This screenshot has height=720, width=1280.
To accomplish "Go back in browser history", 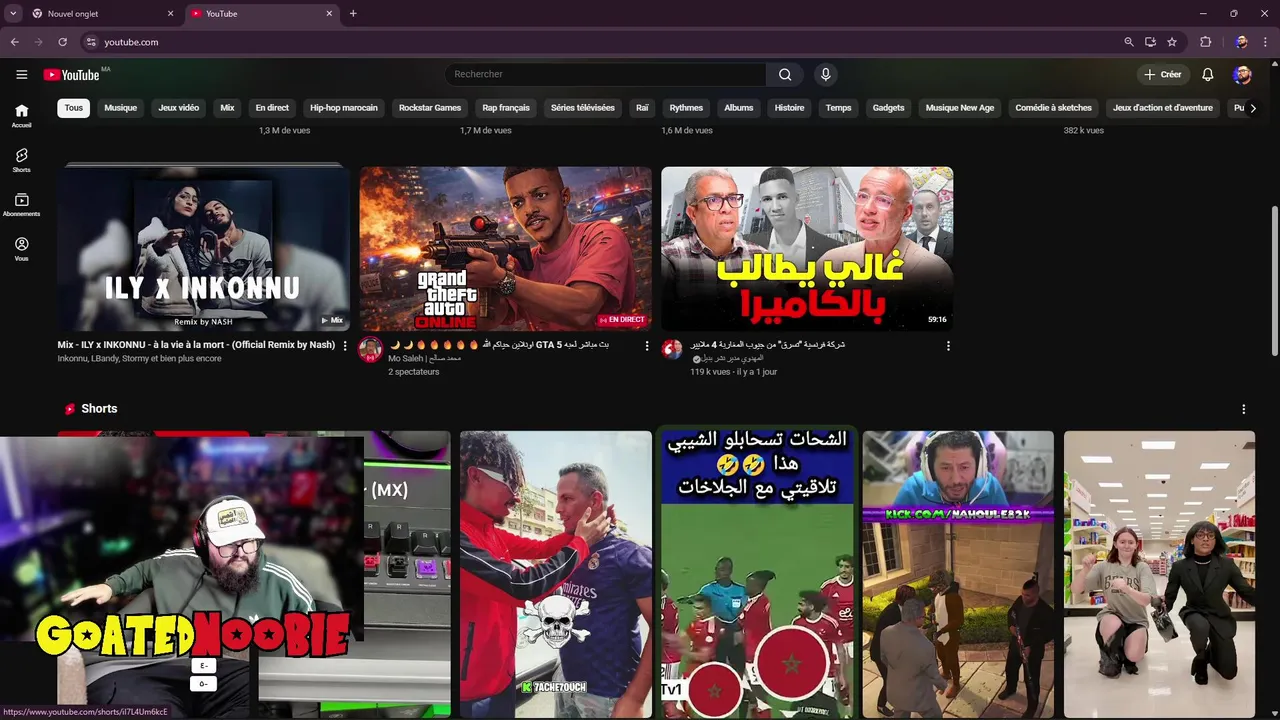I will point(14,42).
